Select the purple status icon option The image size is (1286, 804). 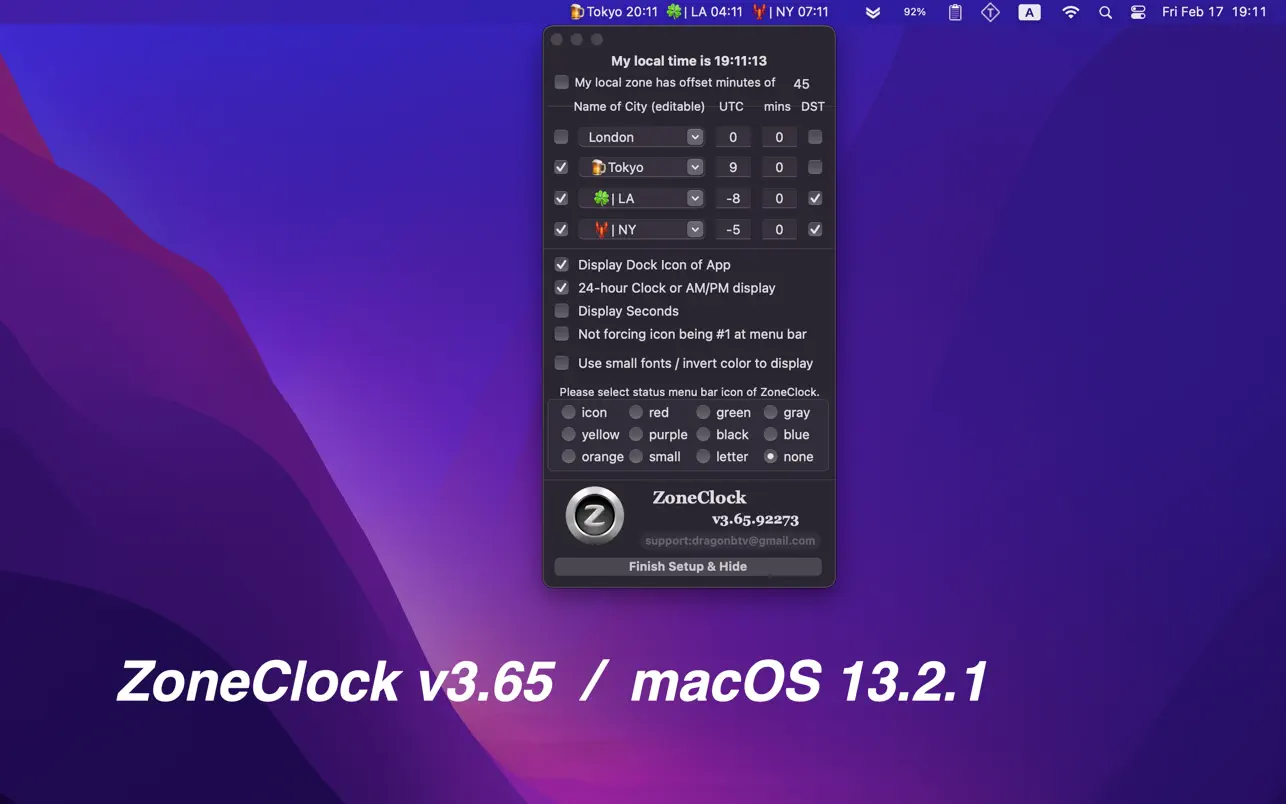coord(636,435)
